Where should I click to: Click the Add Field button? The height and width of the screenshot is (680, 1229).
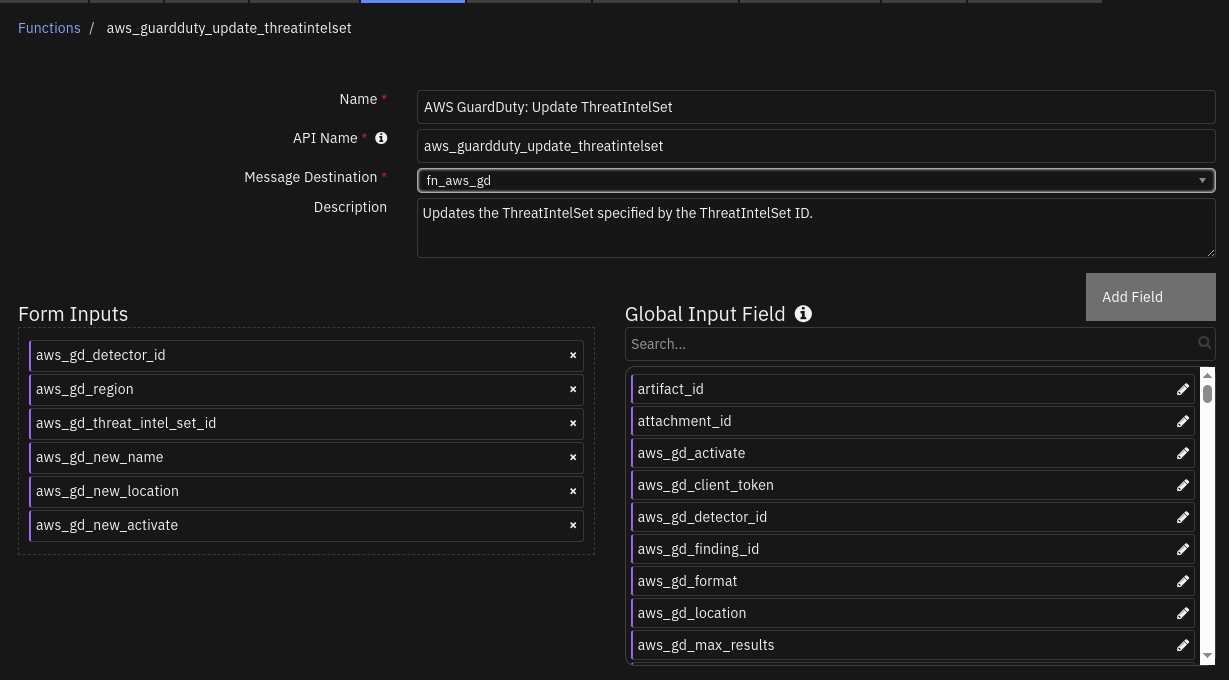point(1151,297)
